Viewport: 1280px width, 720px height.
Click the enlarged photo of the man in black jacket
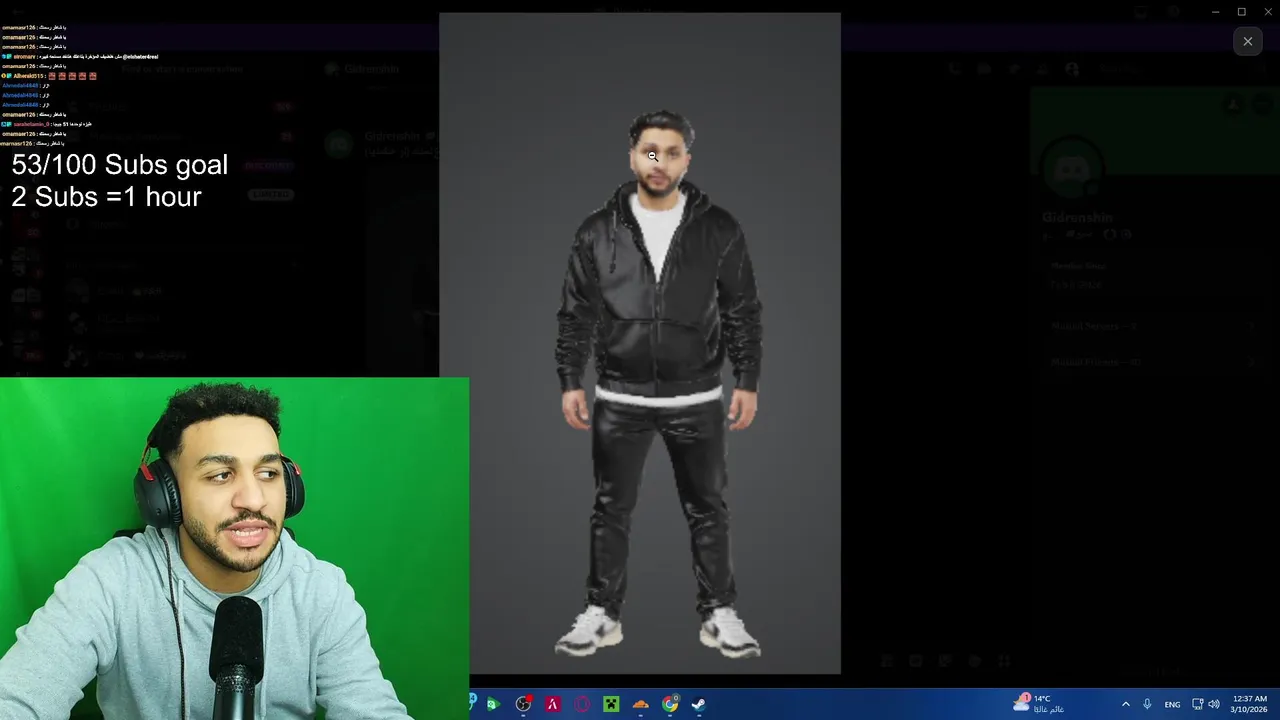coord(640,344)
